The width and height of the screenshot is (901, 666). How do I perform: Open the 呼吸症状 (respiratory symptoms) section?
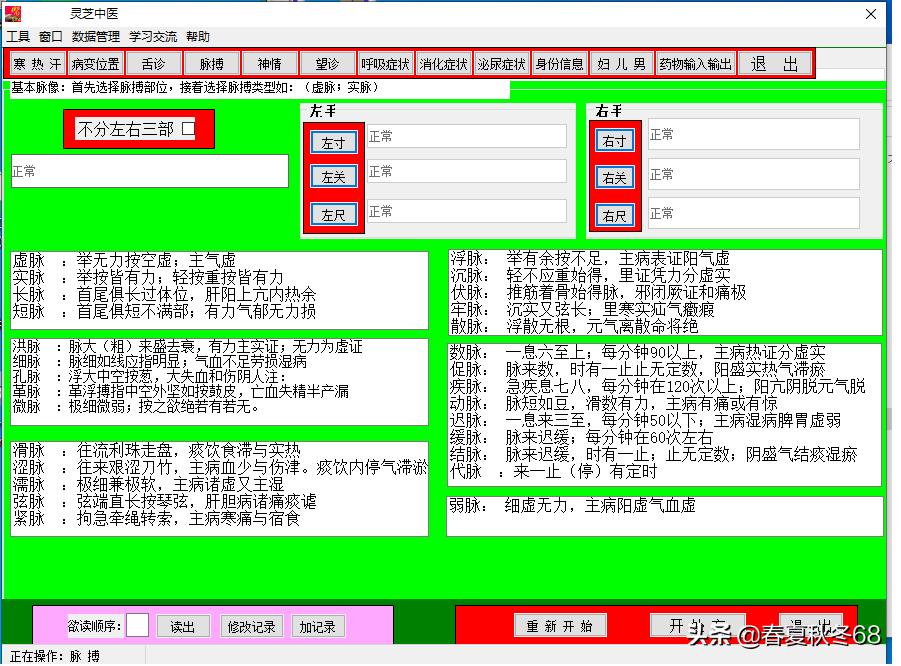click(385, 62)
